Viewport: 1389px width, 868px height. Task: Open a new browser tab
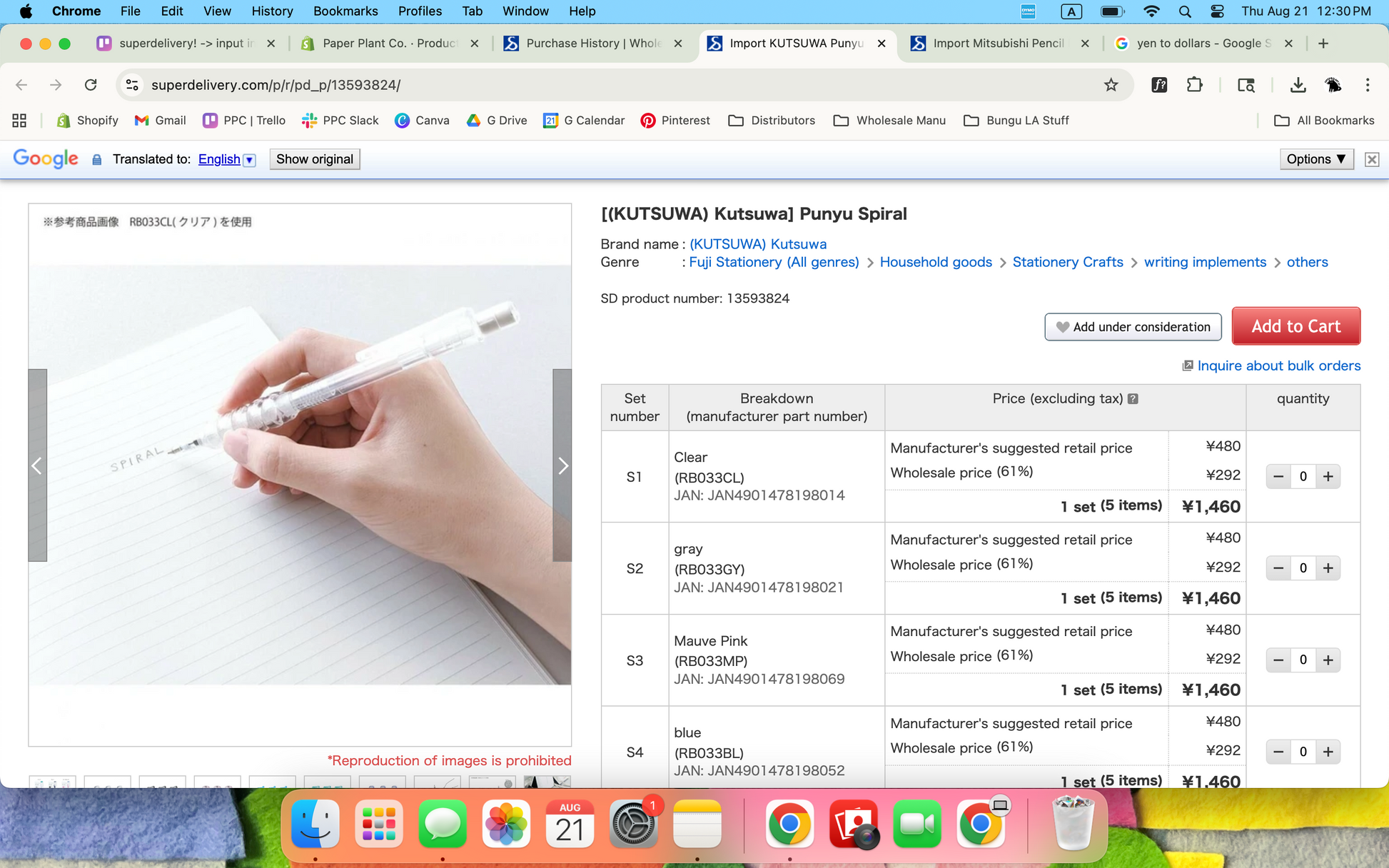1323,44
